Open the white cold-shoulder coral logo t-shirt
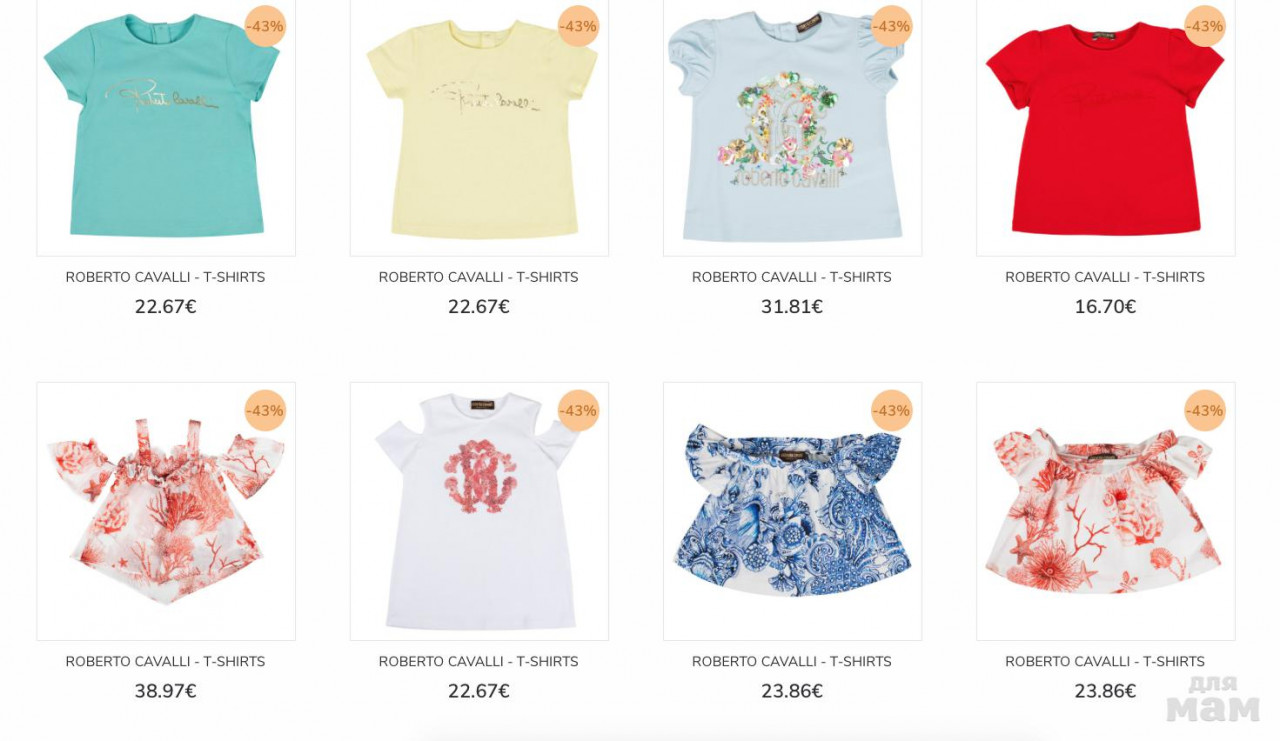The width and height of the screenshot is (1280, 741). pos(479,511)
